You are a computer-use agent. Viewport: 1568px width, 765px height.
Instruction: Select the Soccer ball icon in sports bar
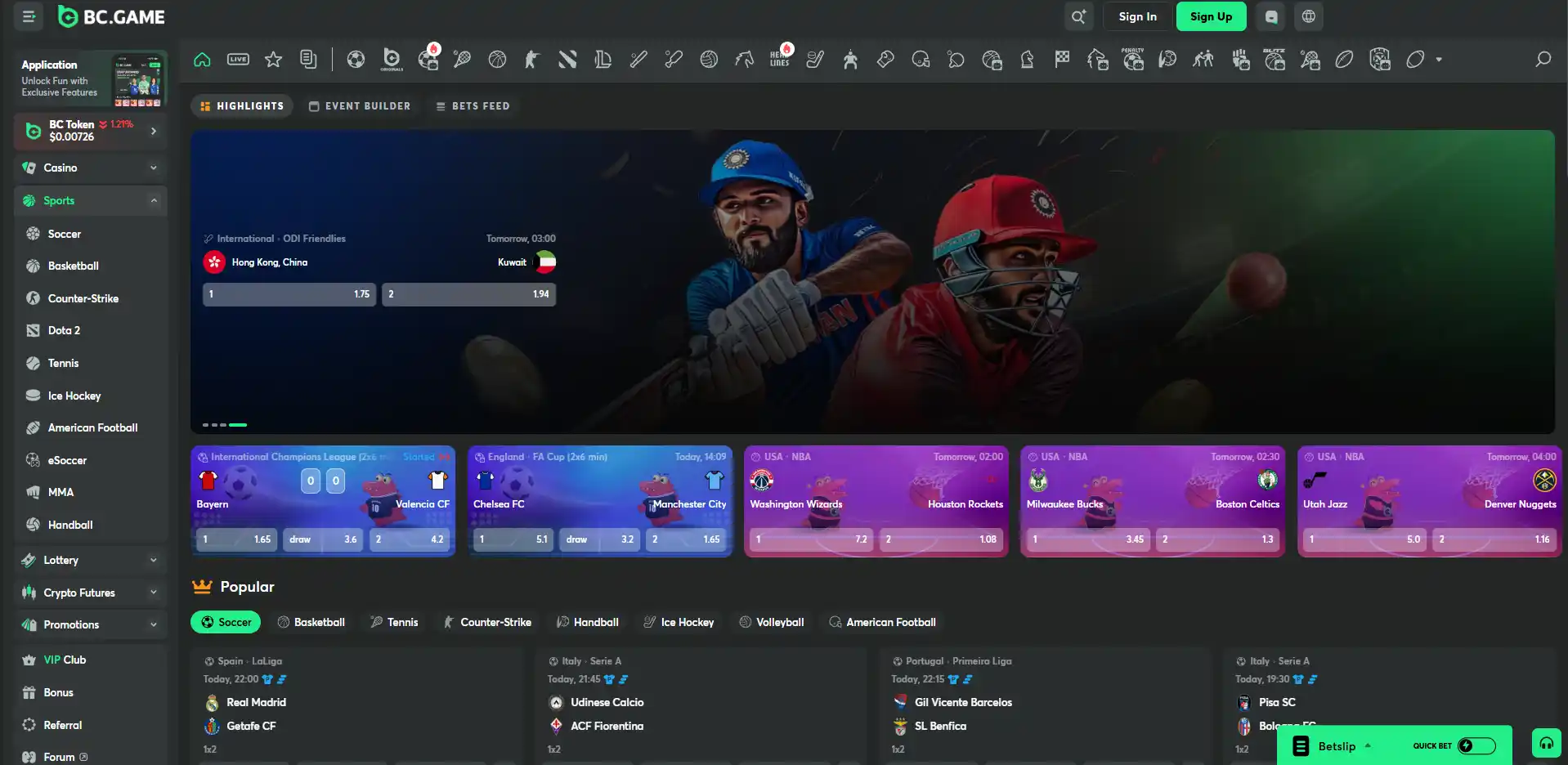[x=356, y=60]
